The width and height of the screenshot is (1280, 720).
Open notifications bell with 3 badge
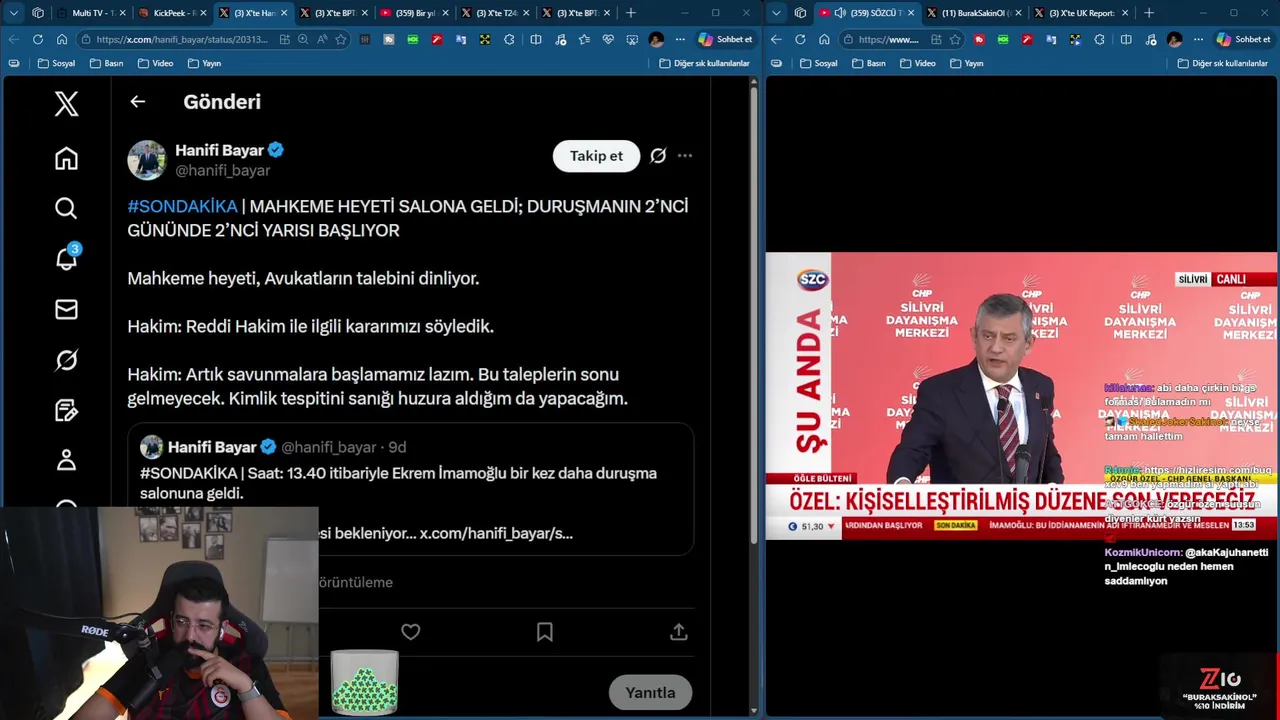(x=66, y=258)
